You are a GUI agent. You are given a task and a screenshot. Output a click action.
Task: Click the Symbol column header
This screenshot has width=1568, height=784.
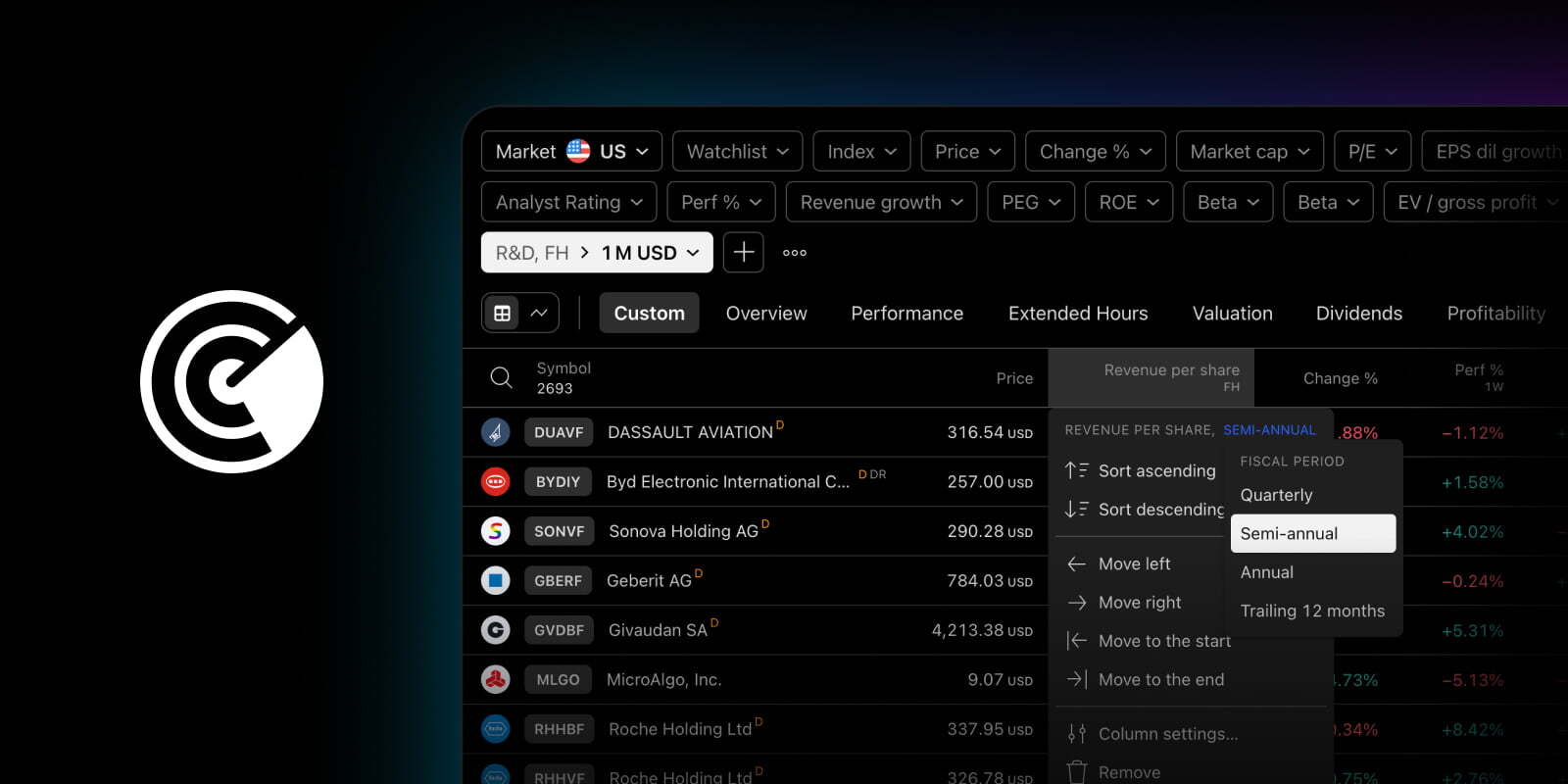(x=563, y=377)
